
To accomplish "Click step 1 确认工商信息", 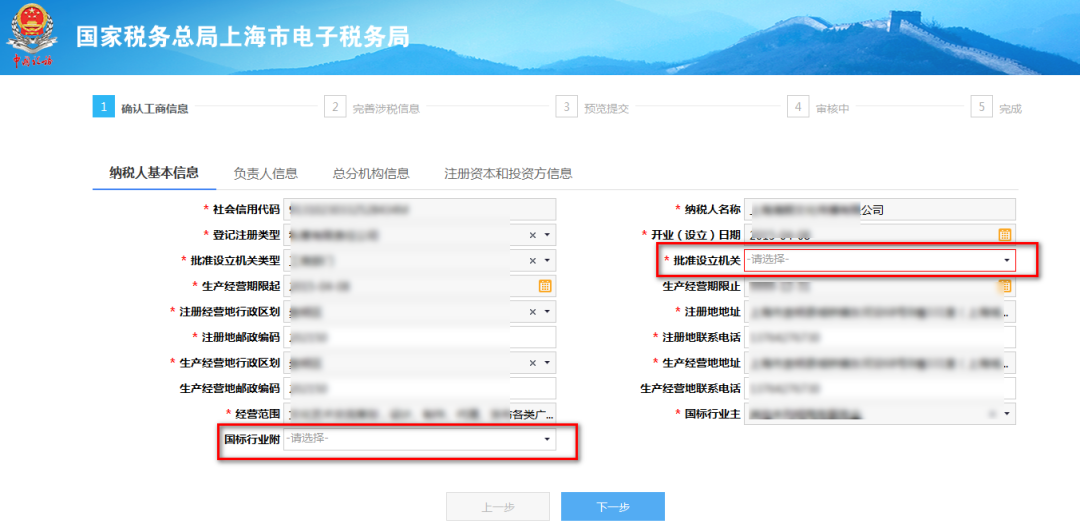I will coord(141,108).
